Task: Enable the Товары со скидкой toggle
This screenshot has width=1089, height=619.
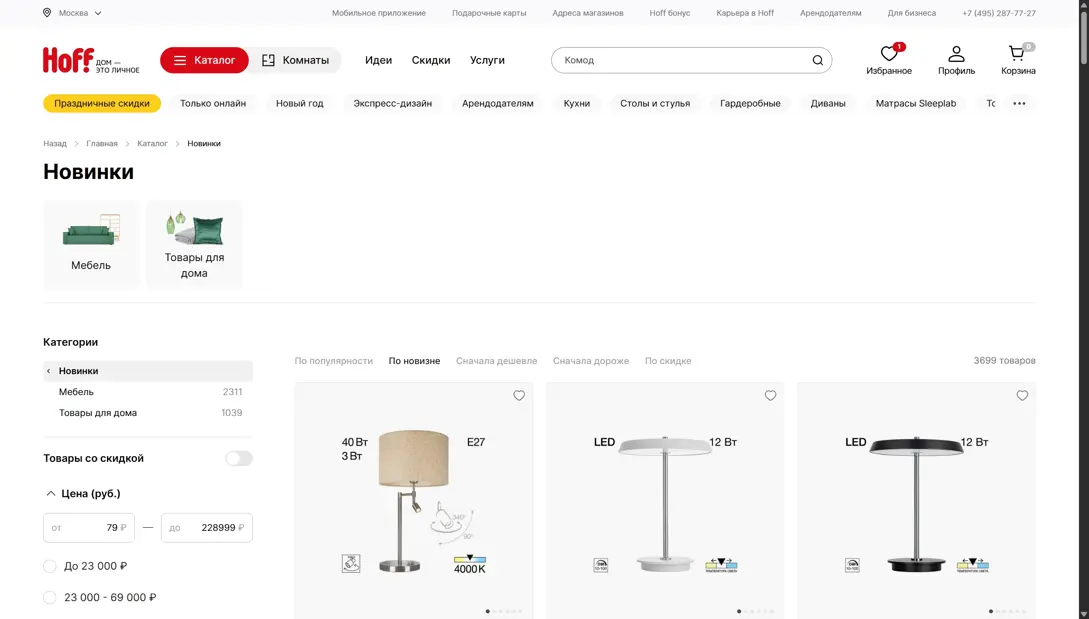Action: click(238, 458)
